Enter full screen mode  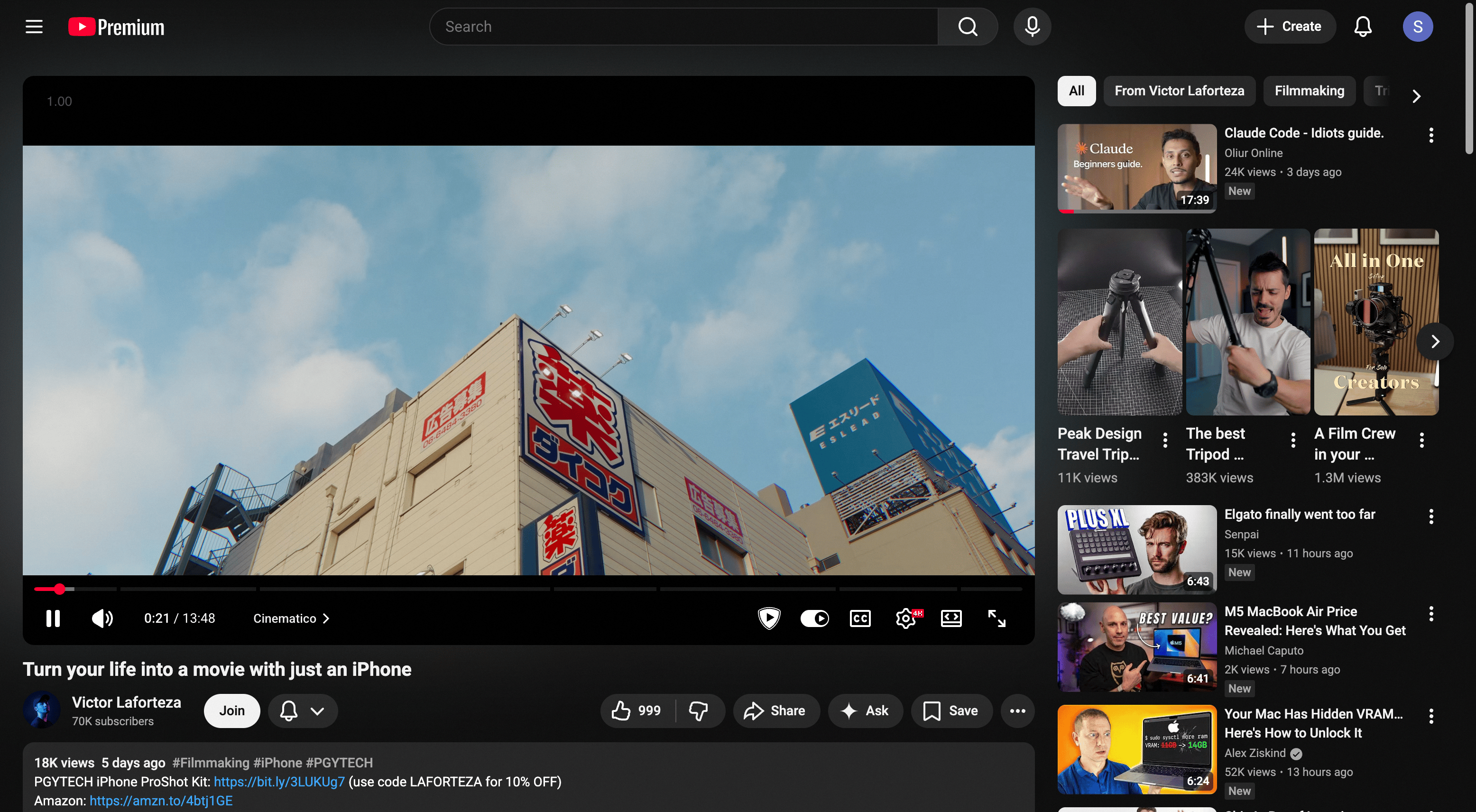pos(996,618)
